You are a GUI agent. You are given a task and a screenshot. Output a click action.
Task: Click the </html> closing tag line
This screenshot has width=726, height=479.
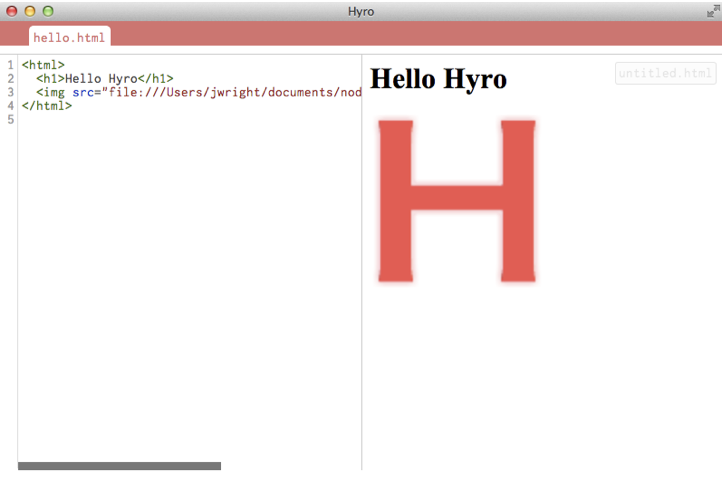[47, 106]
